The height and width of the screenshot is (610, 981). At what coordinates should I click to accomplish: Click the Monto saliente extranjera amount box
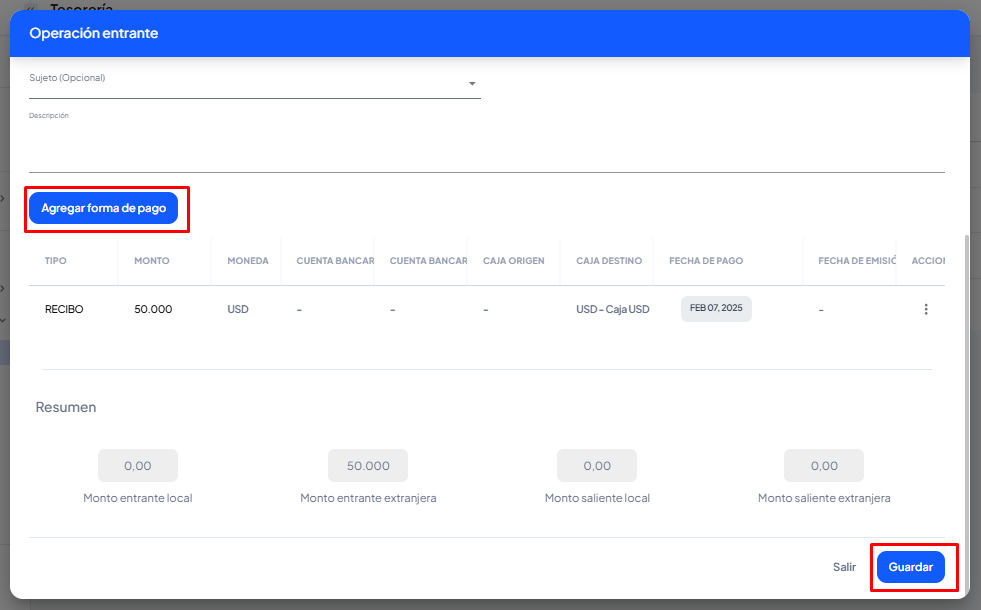point(824,466)
